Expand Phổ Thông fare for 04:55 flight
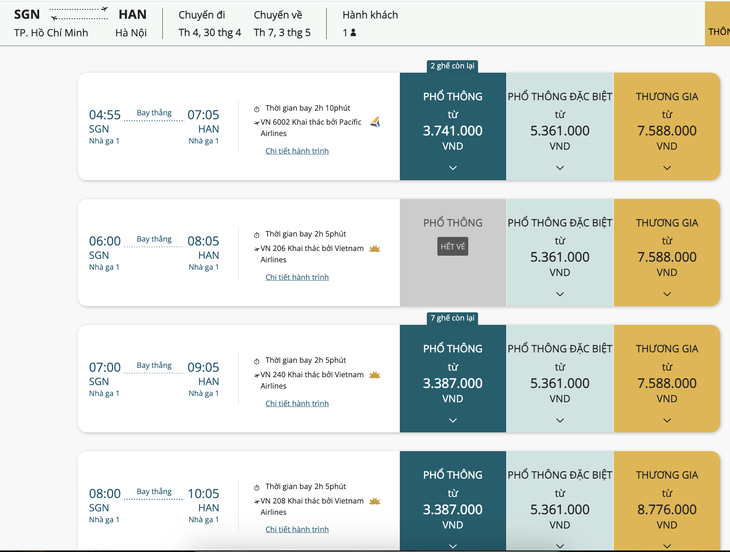Screen dimensions: 730x552 pos(453,168)
